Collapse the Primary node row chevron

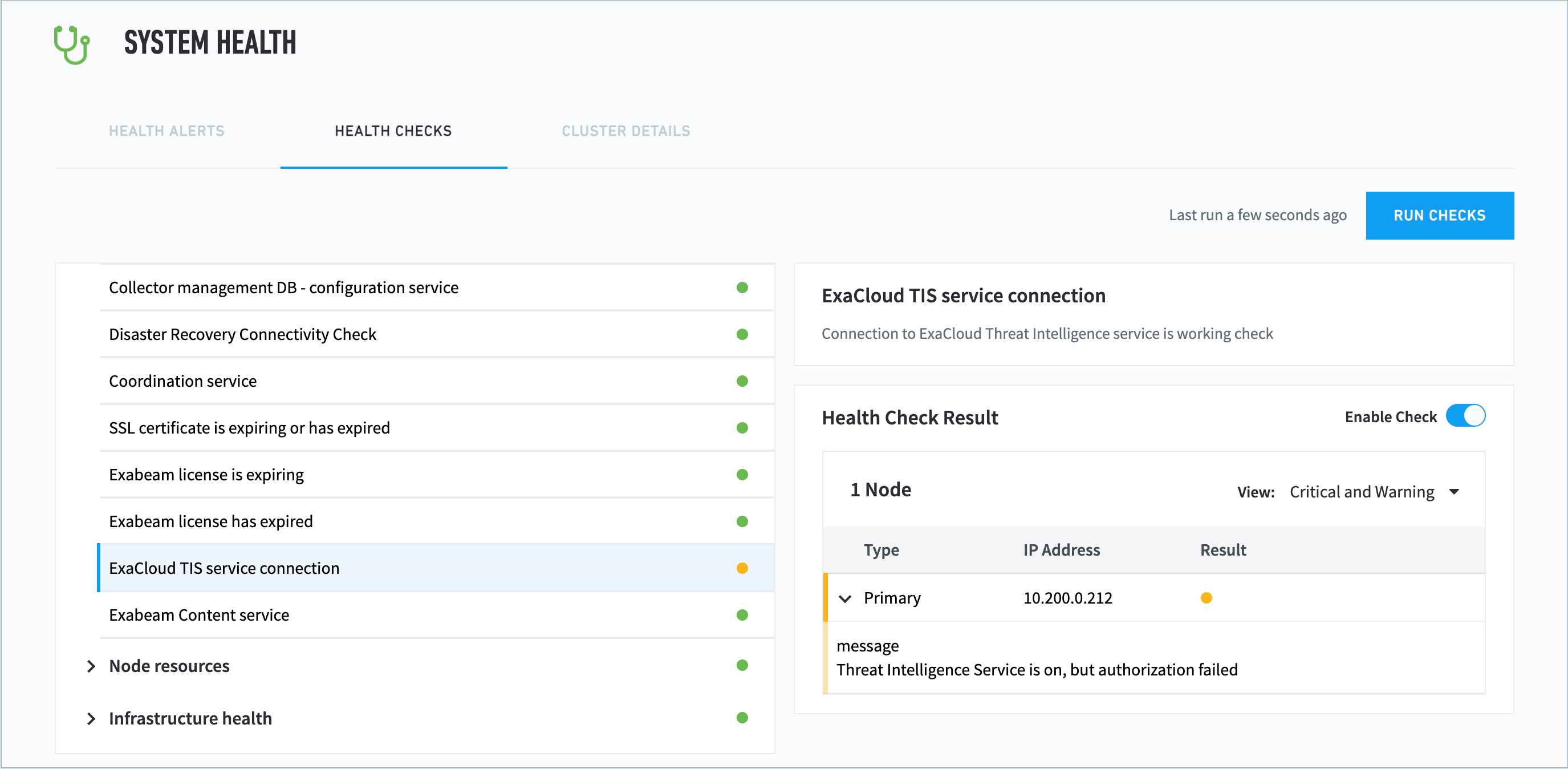tap(845, 598)
